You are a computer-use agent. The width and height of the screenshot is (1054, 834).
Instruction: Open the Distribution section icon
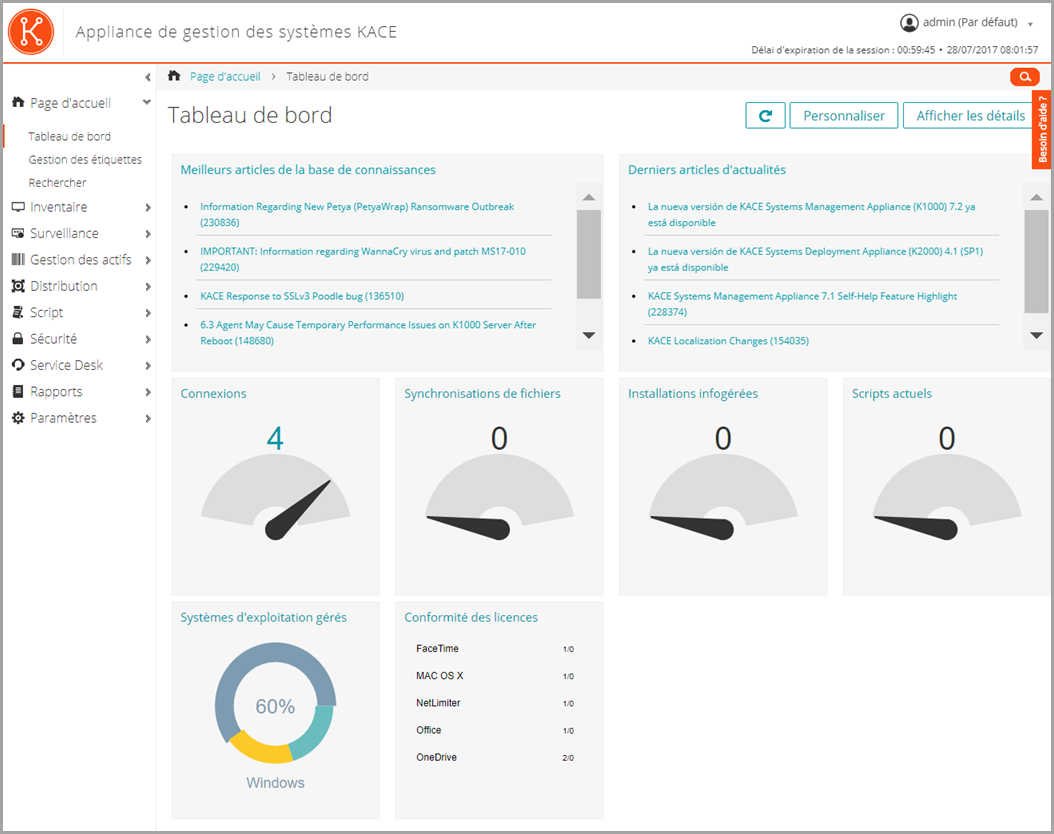[x=18, y=286]
